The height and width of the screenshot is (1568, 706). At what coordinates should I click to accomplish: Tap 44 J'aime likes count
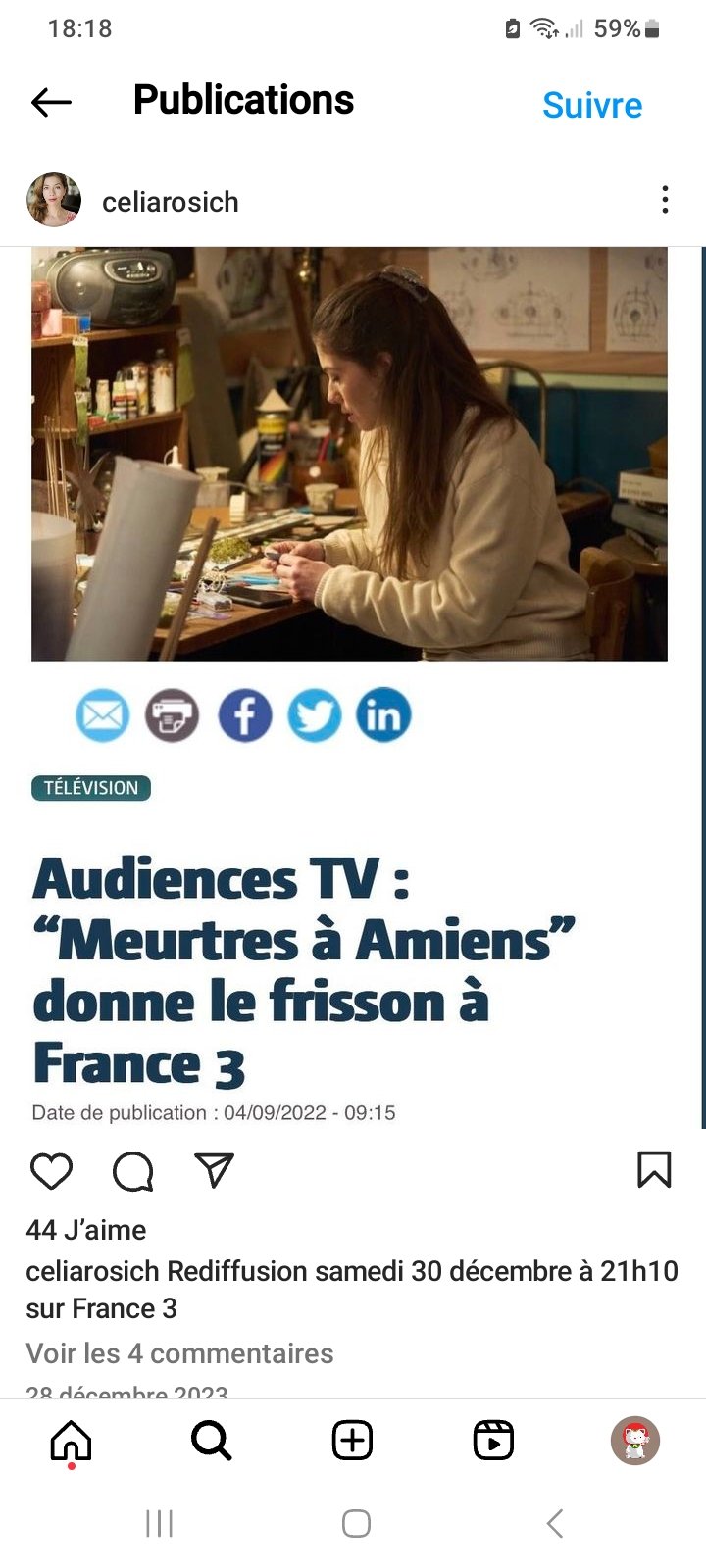point(86,1230)
